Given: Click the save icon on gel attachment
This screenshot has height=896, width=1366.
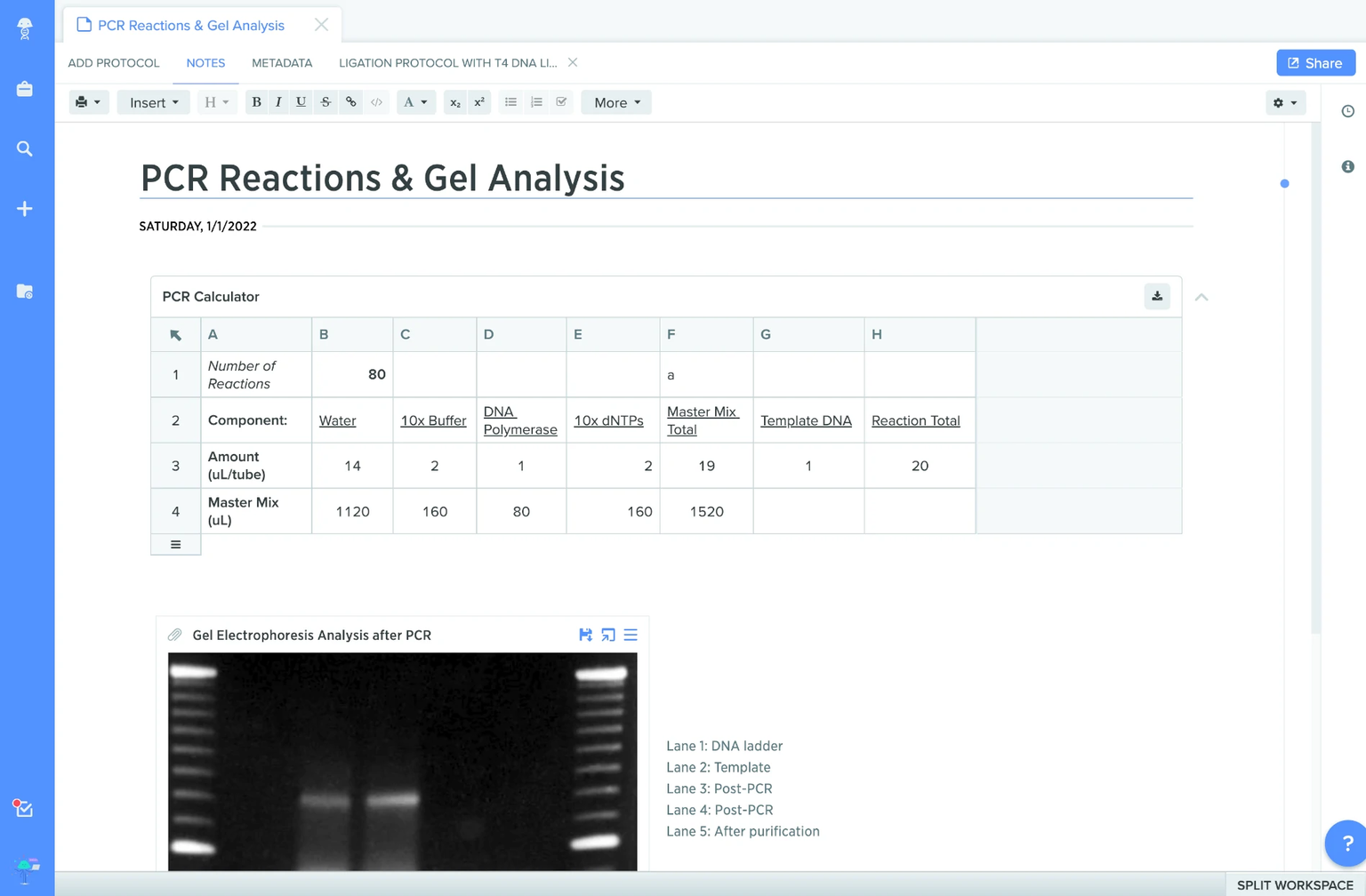Looking at the screenshot, I should click(585, 635).
